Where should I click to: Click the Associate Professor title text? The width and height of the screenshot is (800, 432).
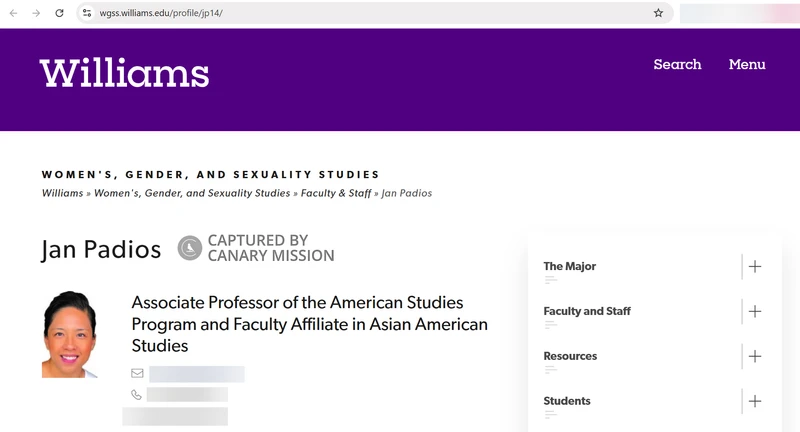pos(309,324)
